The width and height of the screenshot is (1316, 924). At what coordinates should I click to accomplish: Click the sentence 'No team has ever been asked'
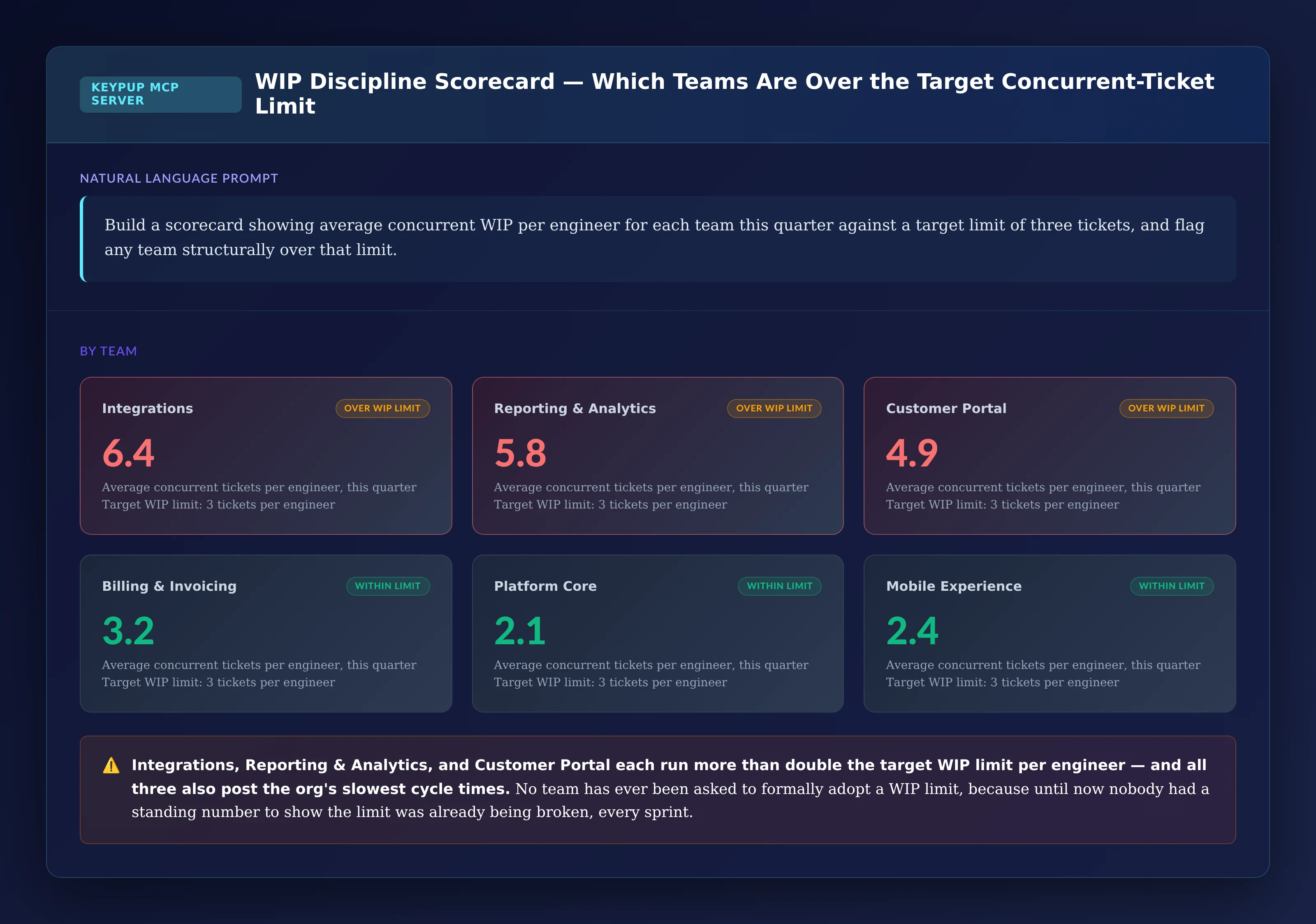tap(670, 800)
